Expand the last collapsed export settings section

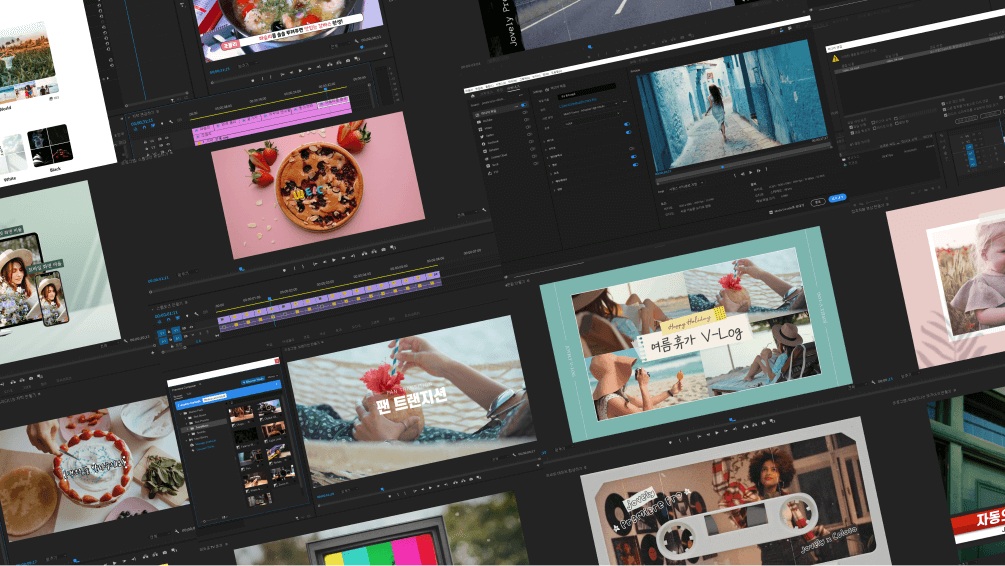[x=555, y=190]
